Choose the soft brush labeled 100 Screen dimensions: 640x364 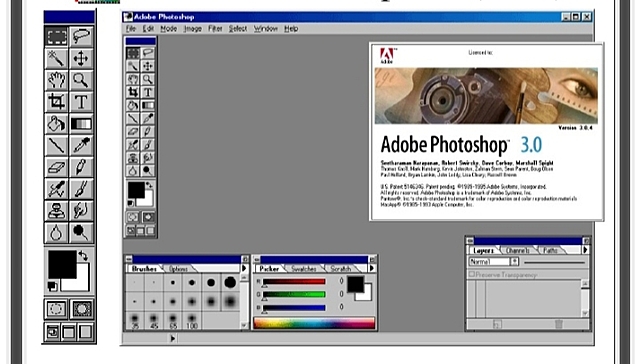192,321
